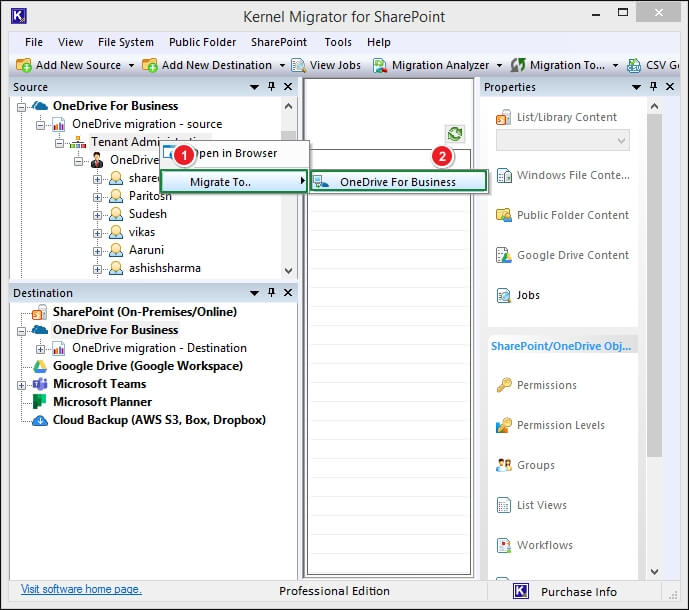Expand the vikas user node
Screen dimensions: 689x610
97,233
